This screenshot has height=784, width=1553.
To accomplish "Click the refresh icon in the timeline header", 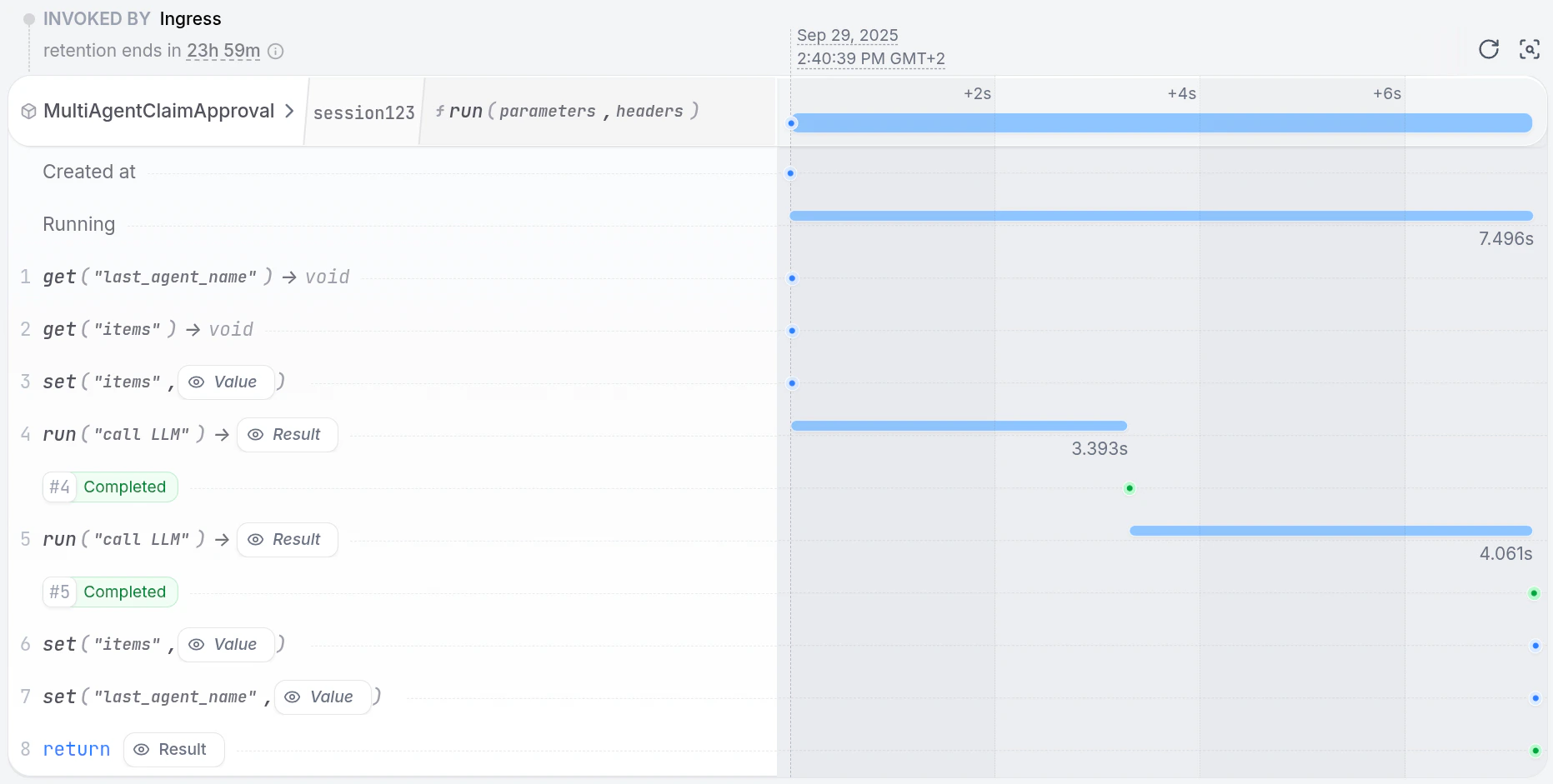I will coord(1489,49).
